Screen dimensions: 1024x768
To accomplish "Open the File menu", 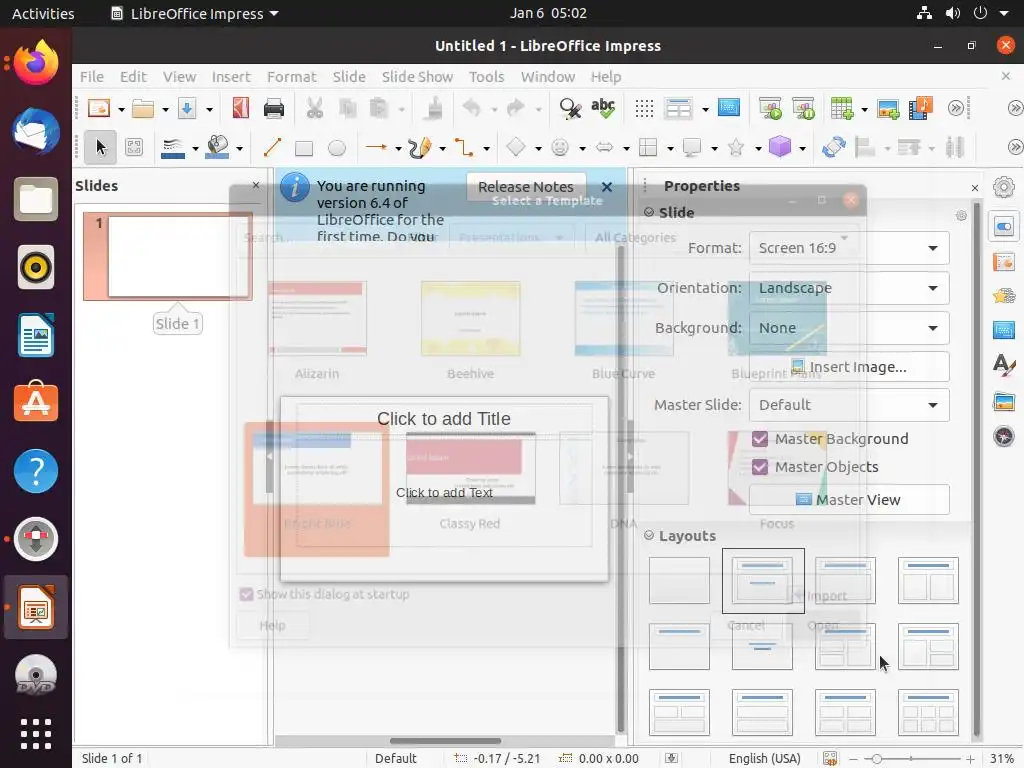I will (x=92, y=76).
